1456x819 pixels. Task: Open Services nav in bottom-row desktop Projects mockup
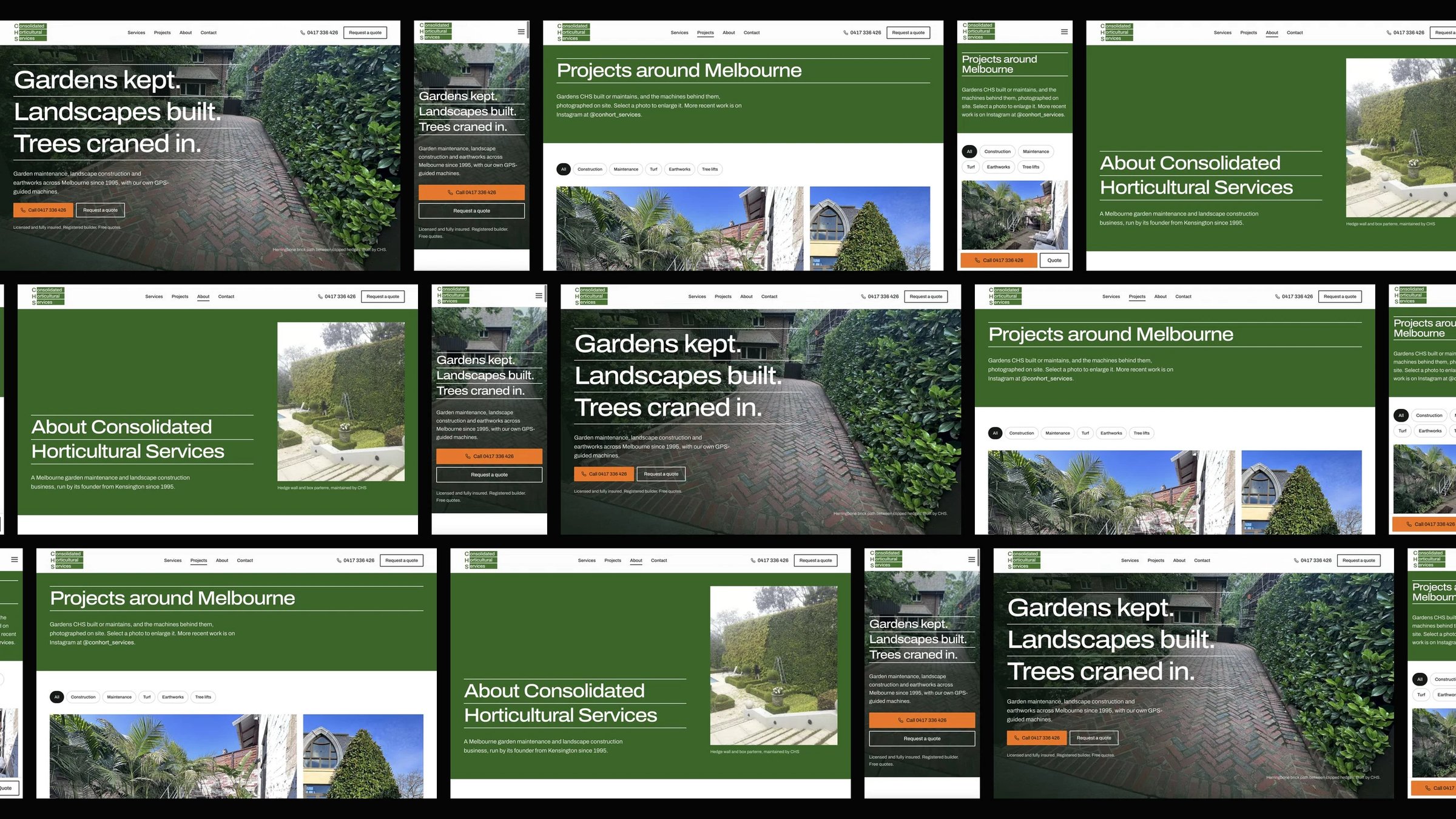point(173,561)
